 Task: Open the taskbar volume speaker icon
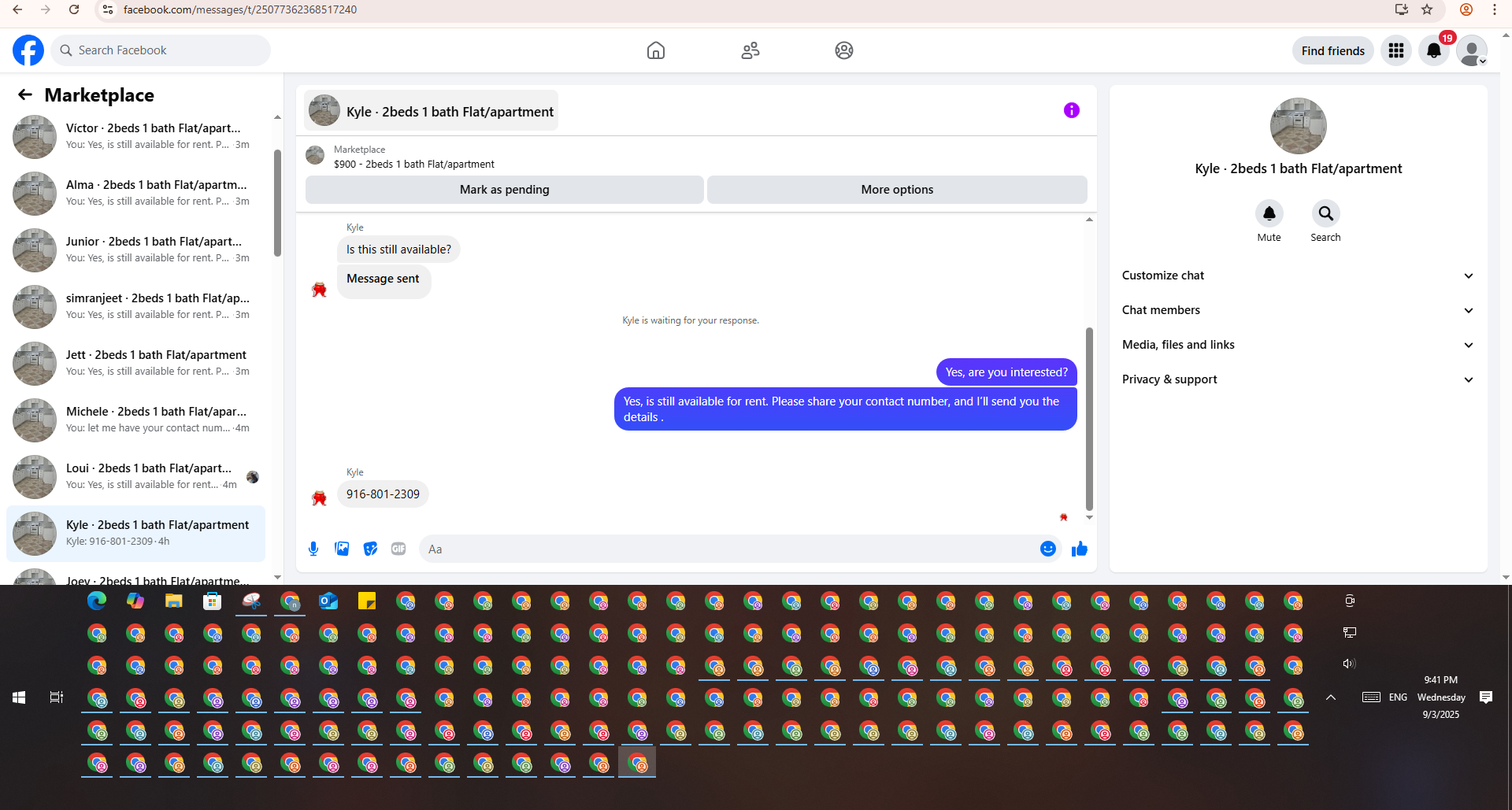[1349, 664]
